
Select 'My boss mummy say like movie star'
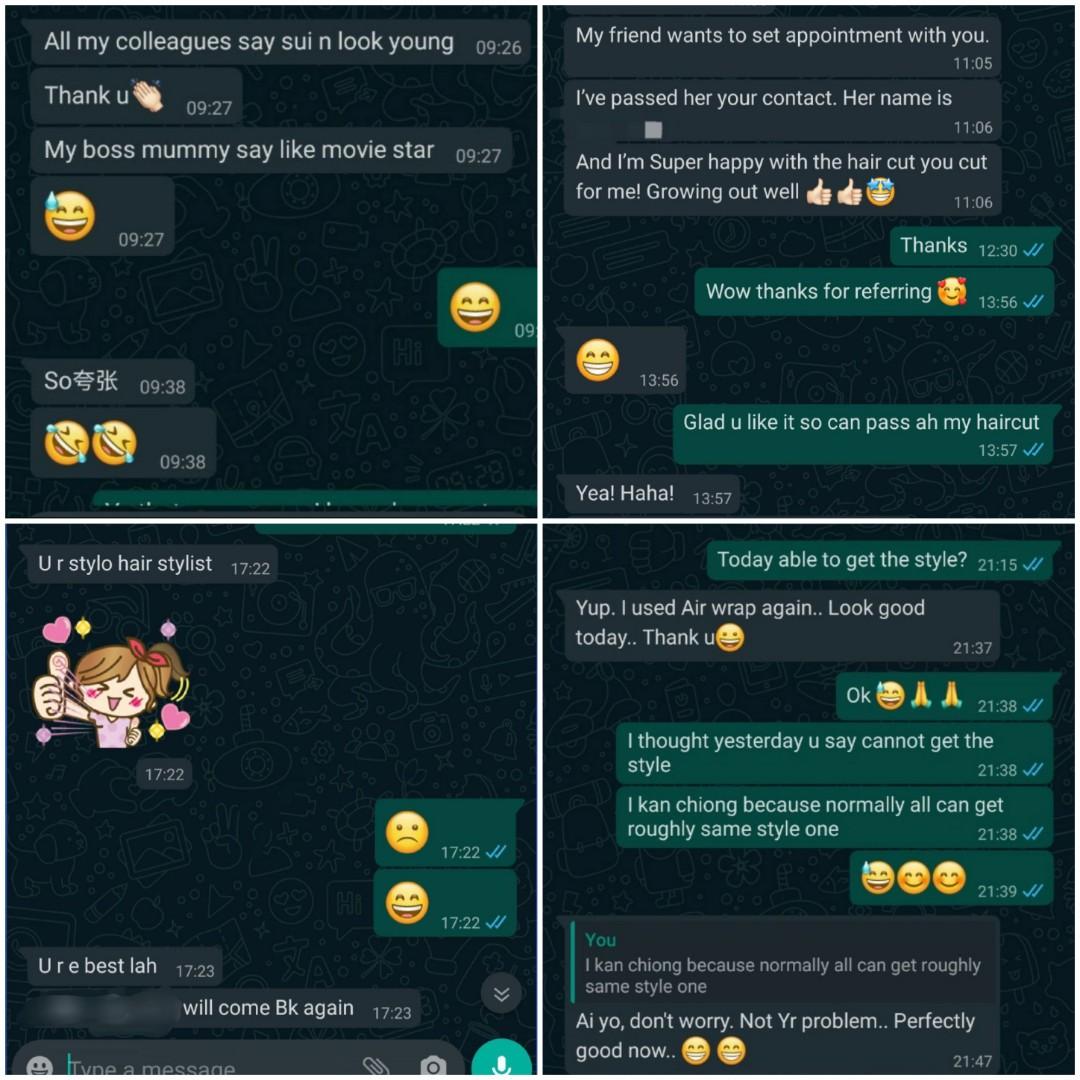coord(271,151)
